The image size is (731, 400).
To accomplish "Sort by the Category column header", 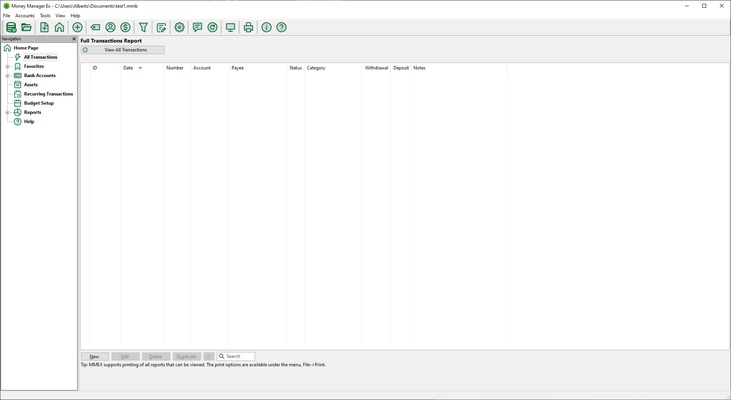I will (333, 68).
